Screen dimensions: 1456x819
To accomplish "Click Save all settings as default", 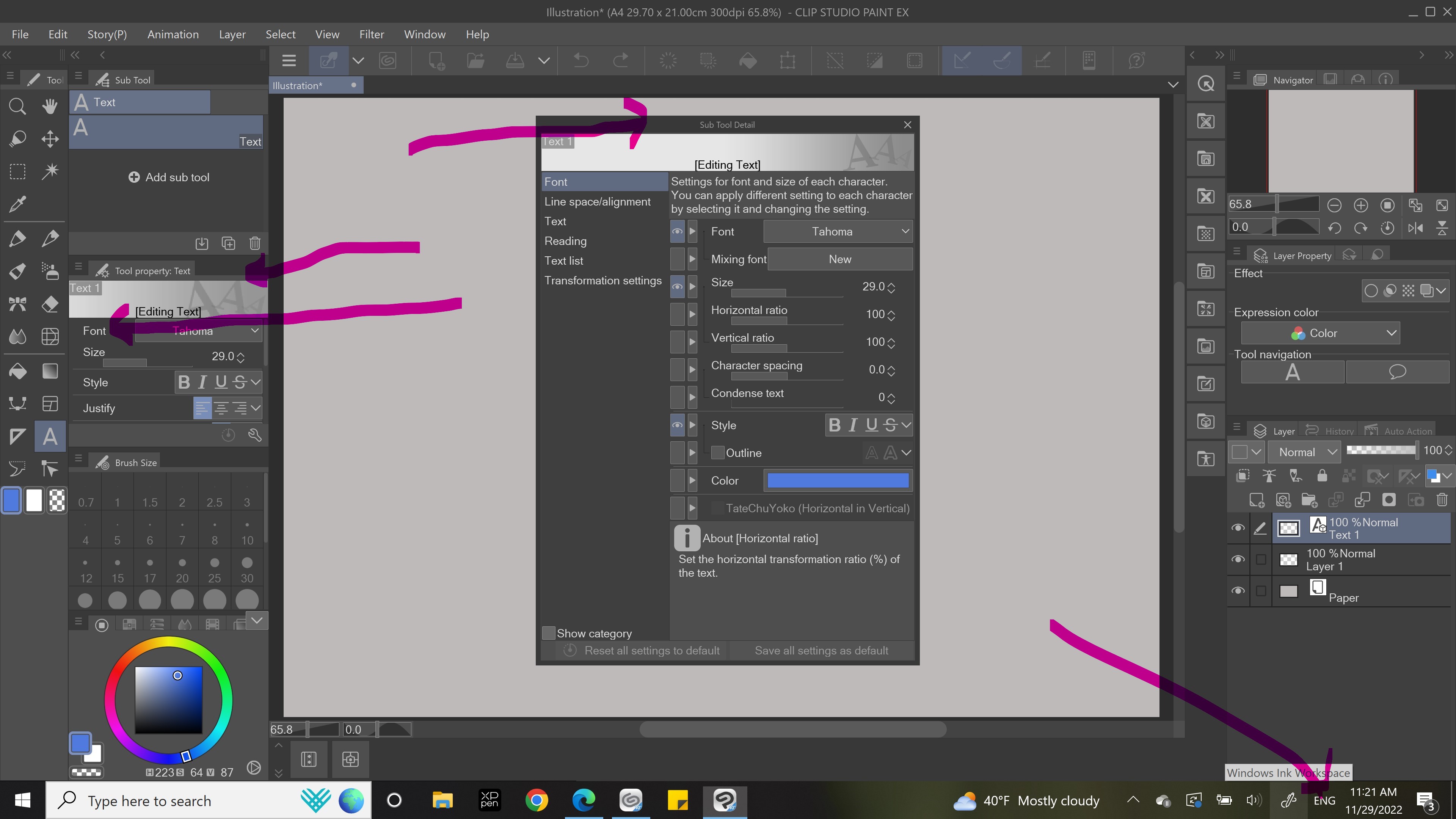I will (x=821, y=651).
